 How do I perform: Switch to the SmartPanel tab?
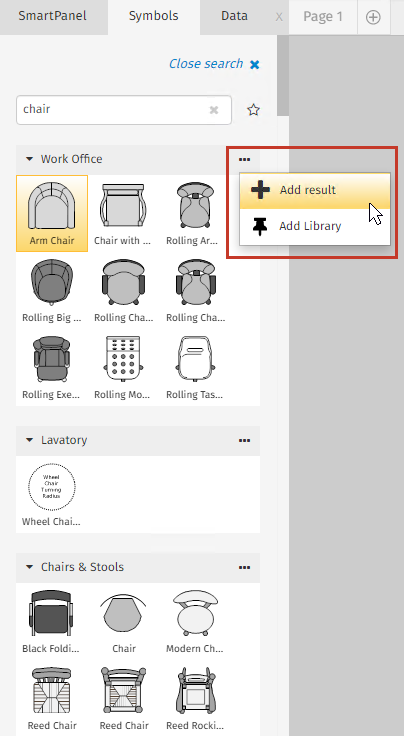(x=53, y=16)
